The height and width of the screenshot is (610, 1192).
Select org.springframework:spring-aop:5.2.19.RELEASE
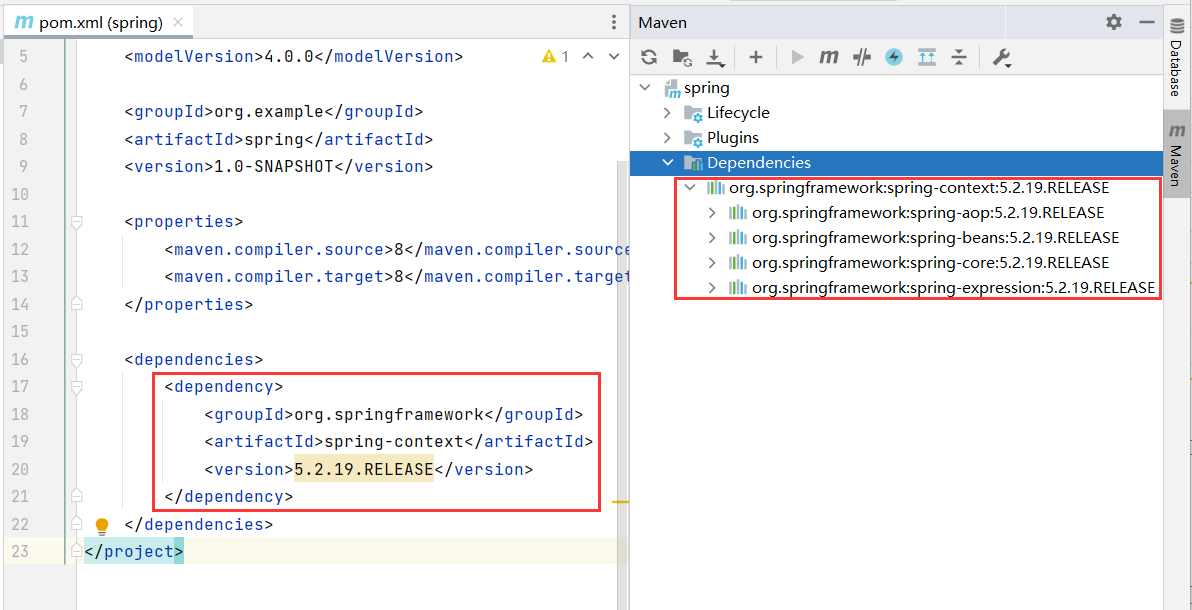tap(927, 213)
